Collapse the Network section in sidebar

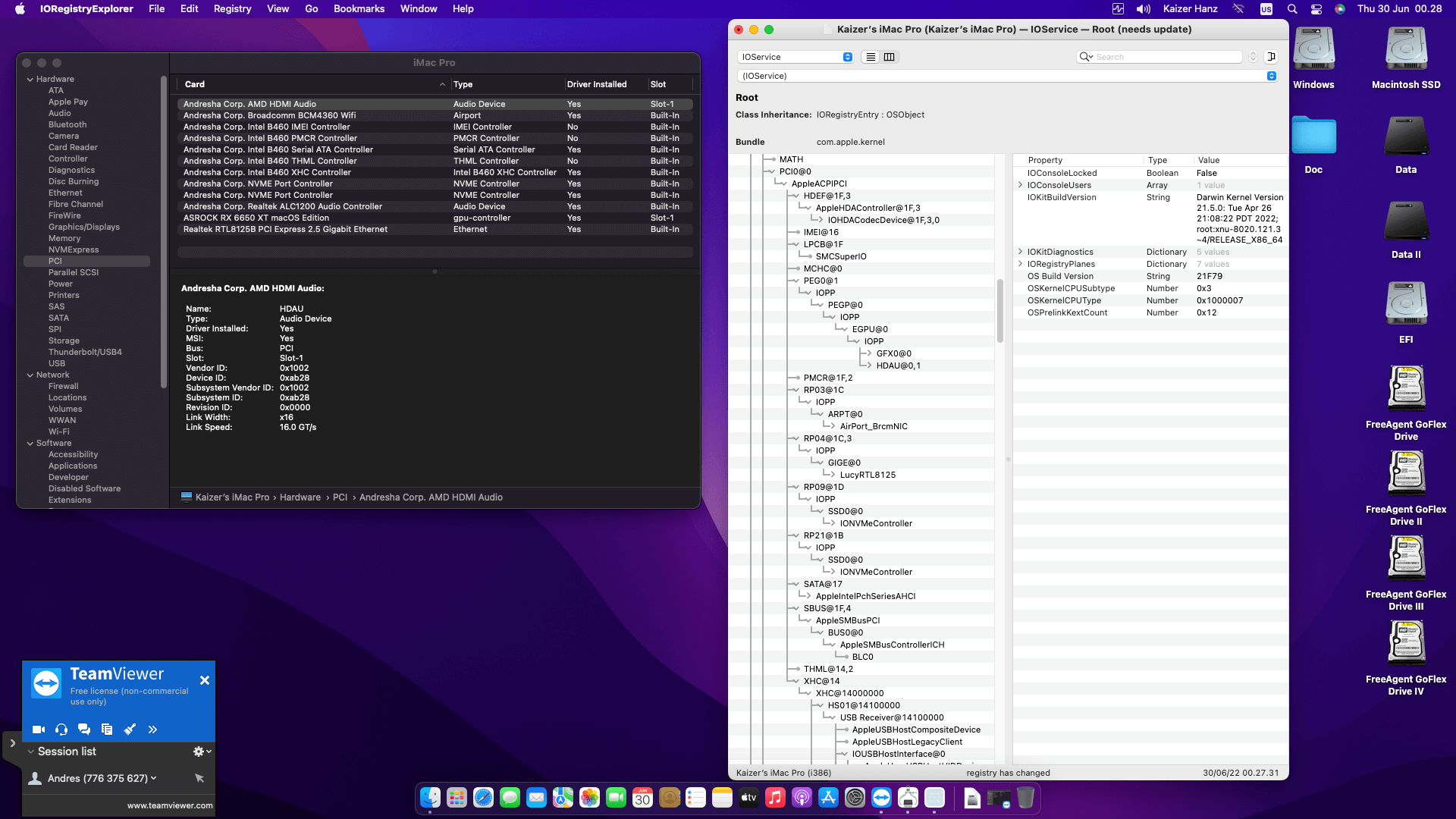coord(30,375)
